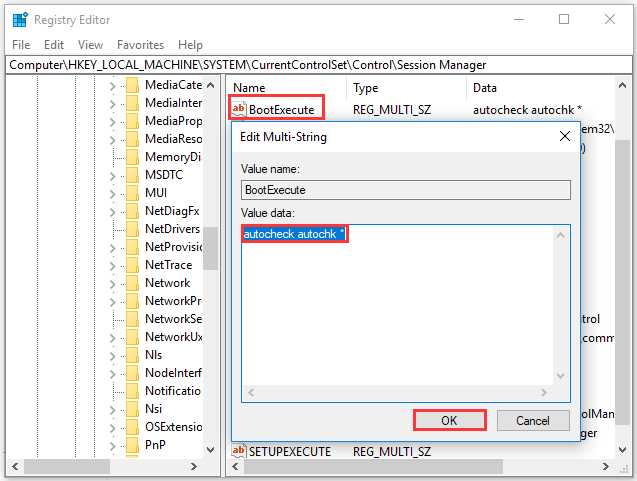
Task: Click the Network folder icon
Action: click(132, 283)
